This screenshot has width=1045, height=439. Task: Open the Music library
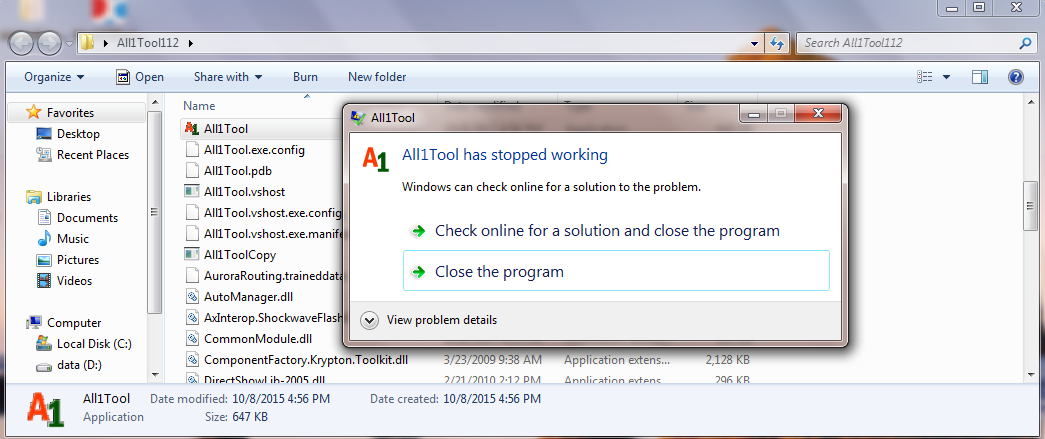[x=73, y=238]
